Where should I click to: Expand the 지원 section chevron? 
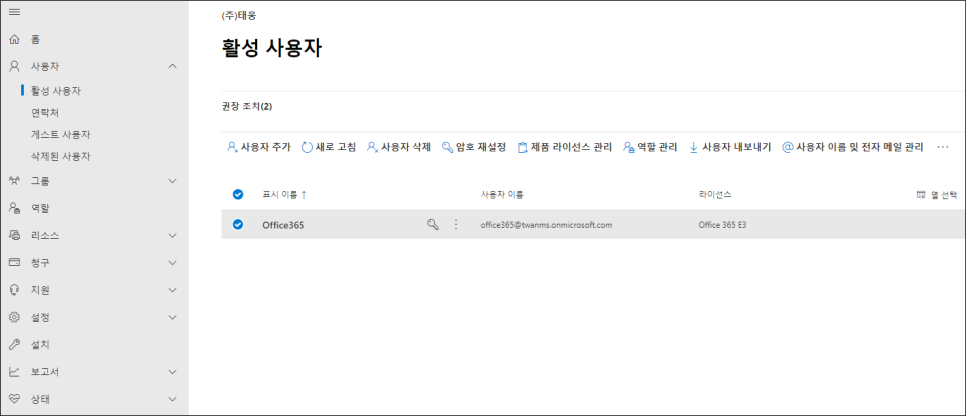pyautogui.click(x=172, y=290)
